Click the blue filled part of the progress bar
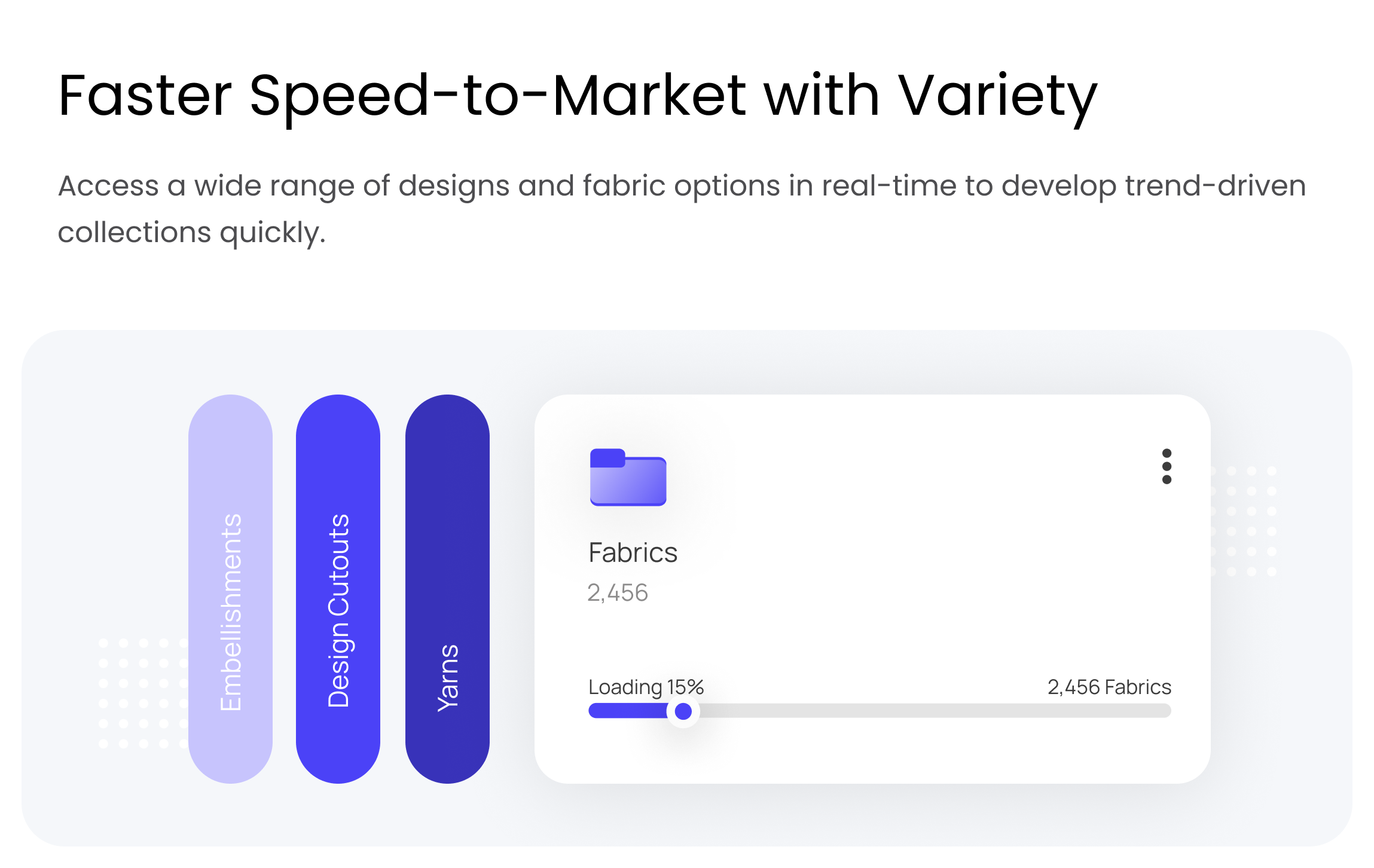This screenshot has width=1374, height=868. 628,711
